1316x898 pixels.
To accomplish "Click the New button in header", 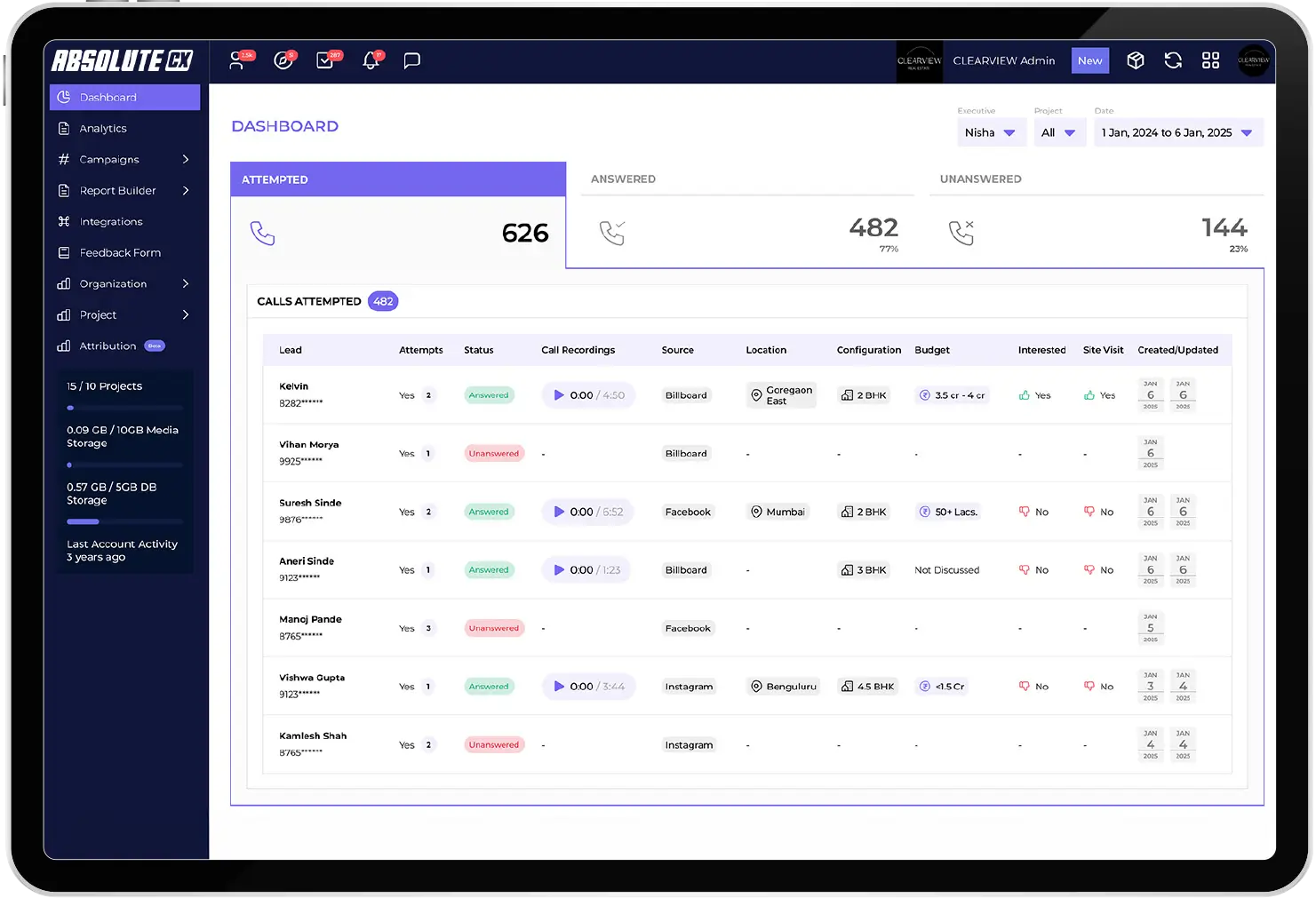I will pos(1089,60).
